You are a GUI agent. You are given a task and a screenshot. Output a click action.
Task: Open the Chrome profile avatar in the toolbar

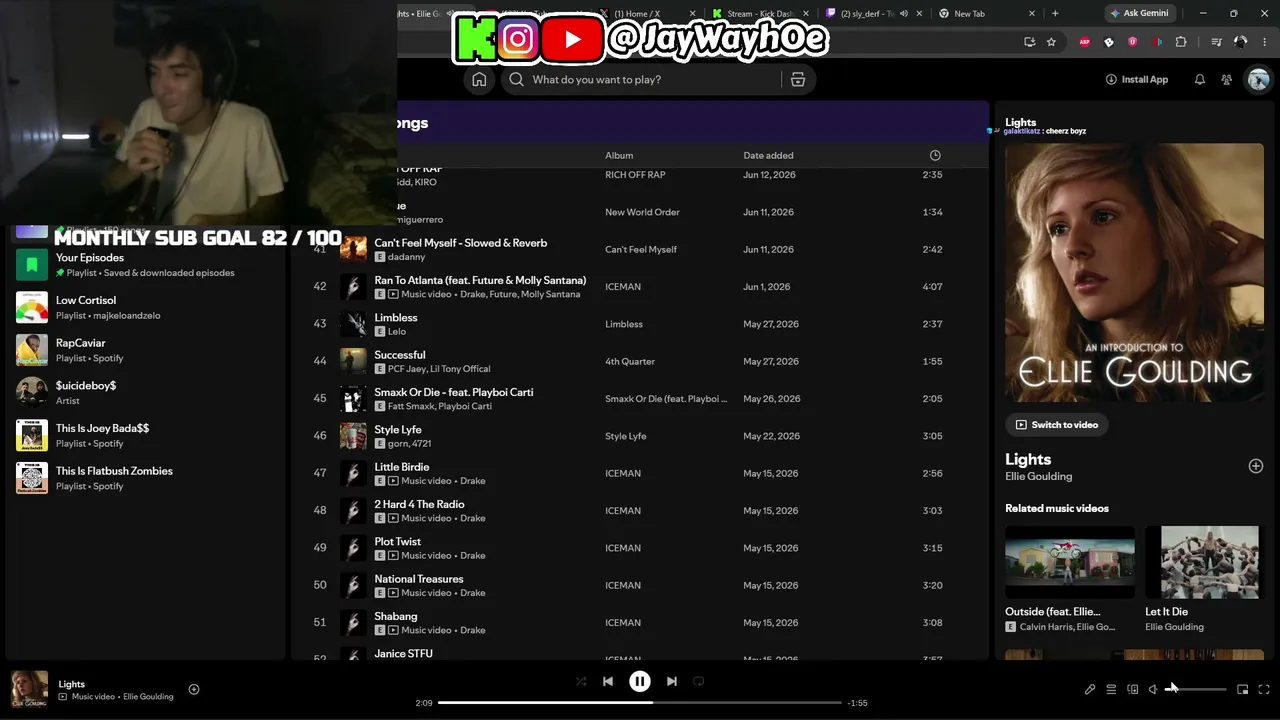pyautogui.click(x=1241, y=42)
